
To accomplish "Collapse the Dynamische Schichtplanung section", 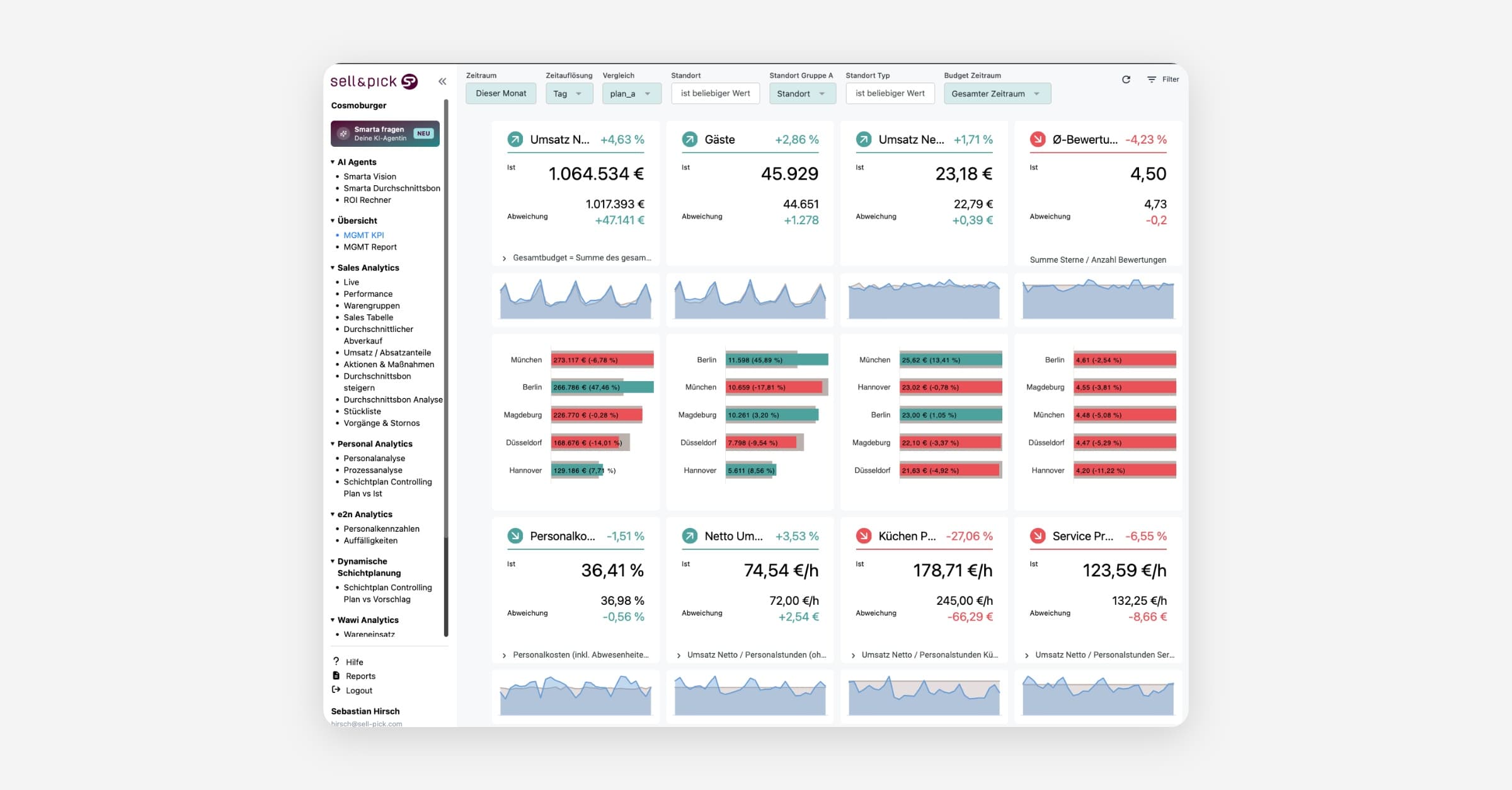I will click(x=333, y=561).
